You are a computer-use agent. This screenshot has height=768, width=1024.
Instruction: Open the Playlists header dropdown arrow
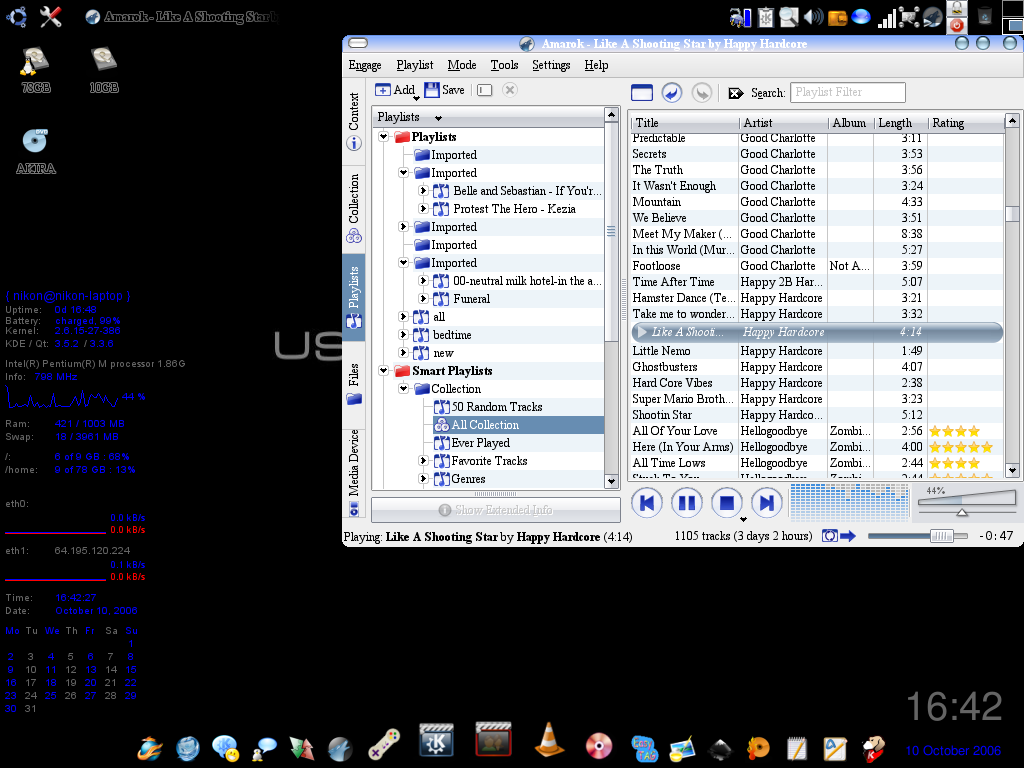pos(438,118)
